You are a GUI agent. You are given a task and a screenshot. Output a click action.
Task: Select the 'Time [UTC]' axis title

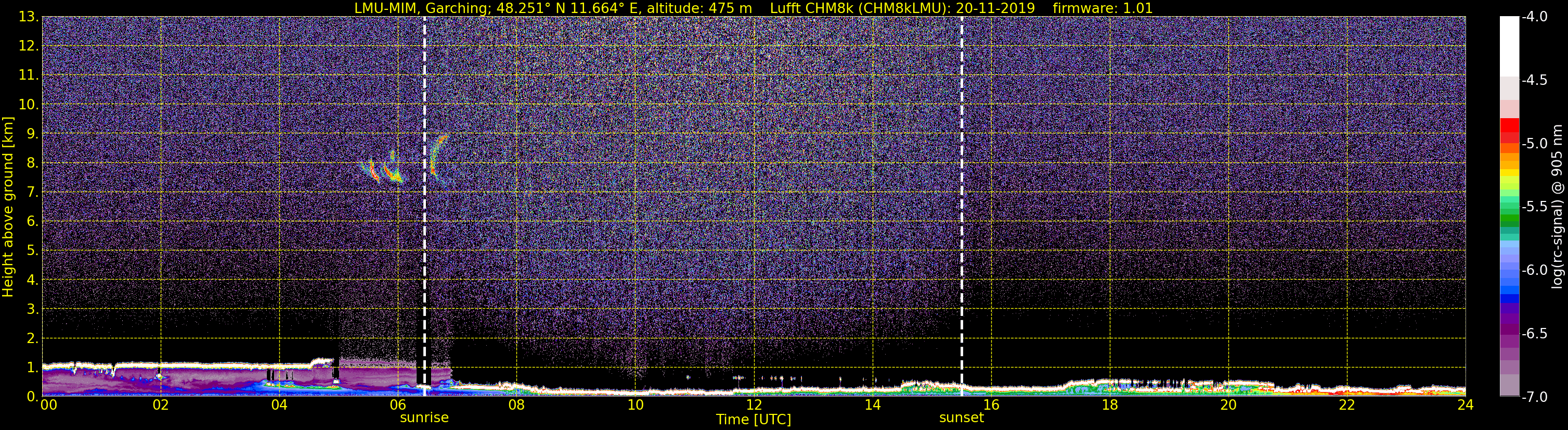tap(754, 420)
